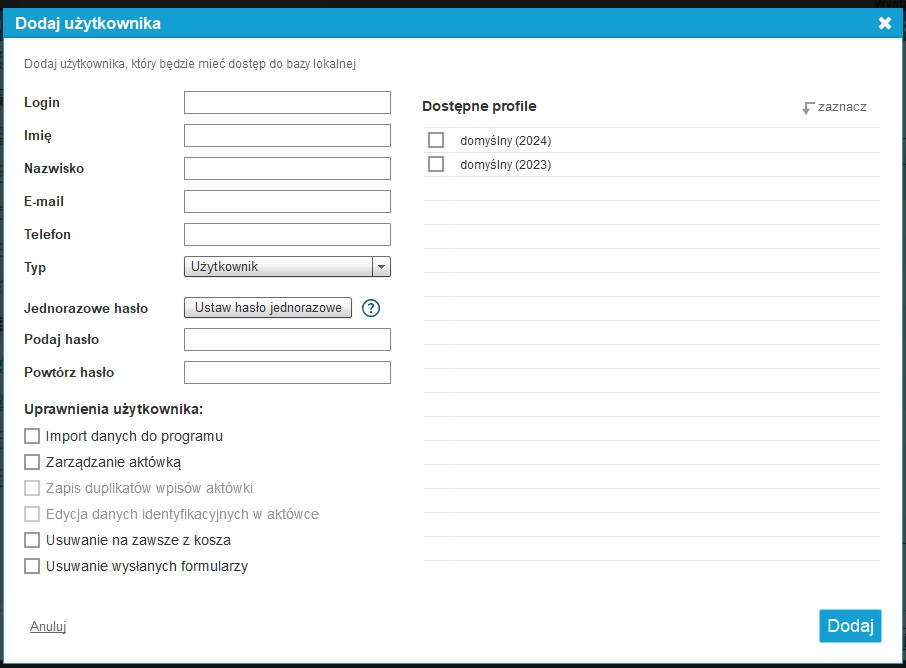Enable Import danych do programu permission

tap(32, 436)
